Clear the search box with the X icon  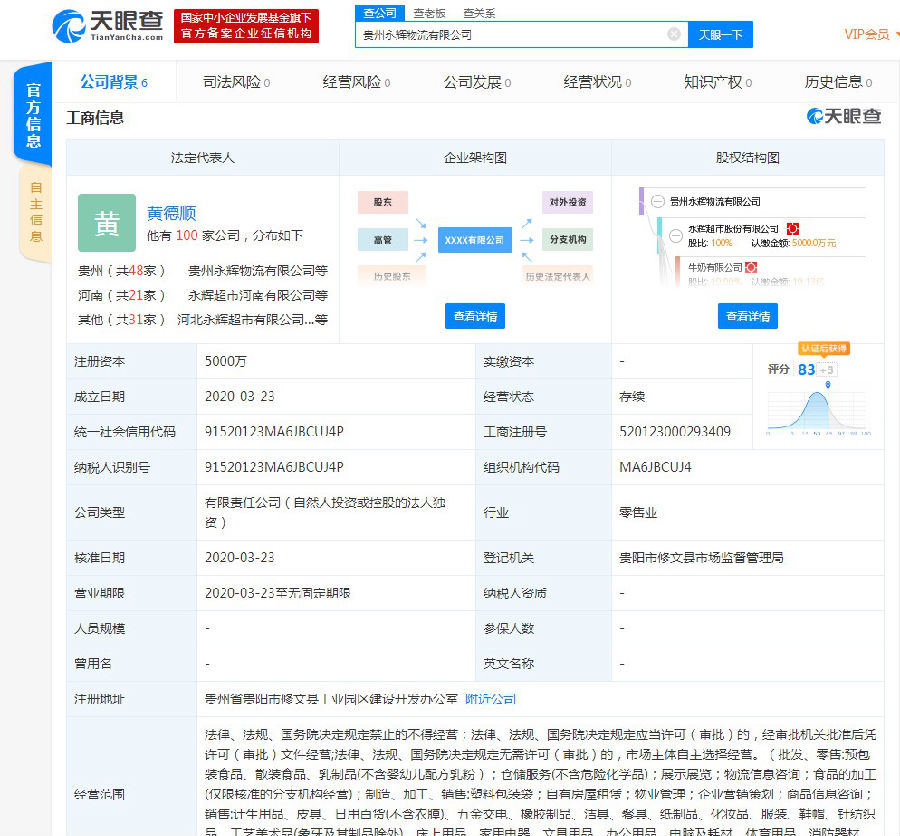pos(674,34)
